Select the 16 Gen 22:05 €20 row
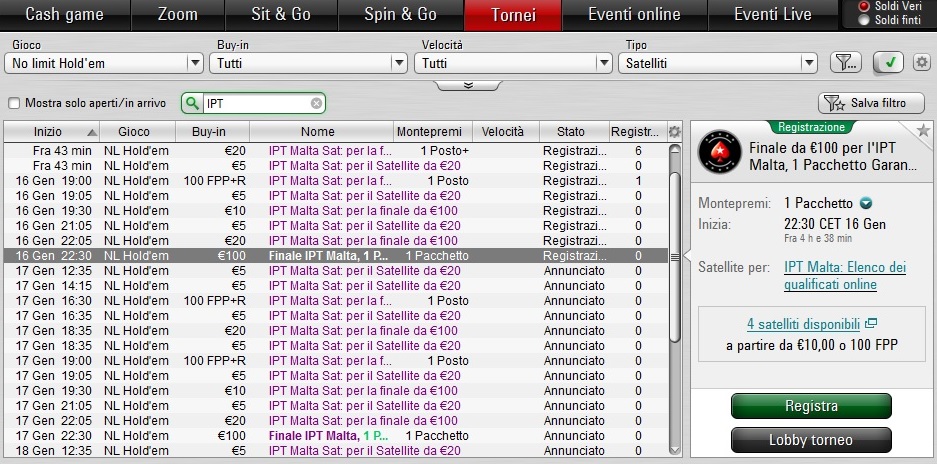Viewport: 937px width, 464px height. (336, 240)
